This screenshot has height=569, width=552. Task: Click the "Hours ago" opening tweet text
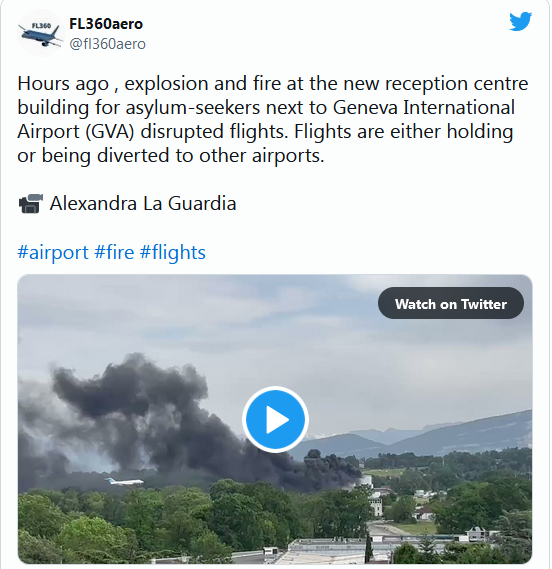click(x=63, y=83)
